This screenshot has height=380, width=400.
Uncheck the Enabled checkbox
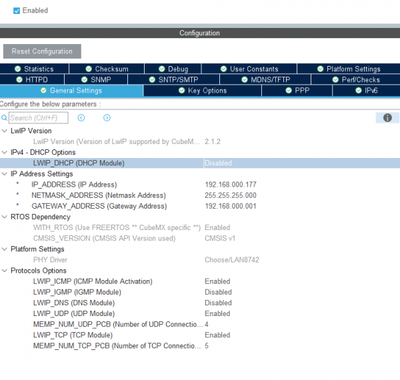16,11
